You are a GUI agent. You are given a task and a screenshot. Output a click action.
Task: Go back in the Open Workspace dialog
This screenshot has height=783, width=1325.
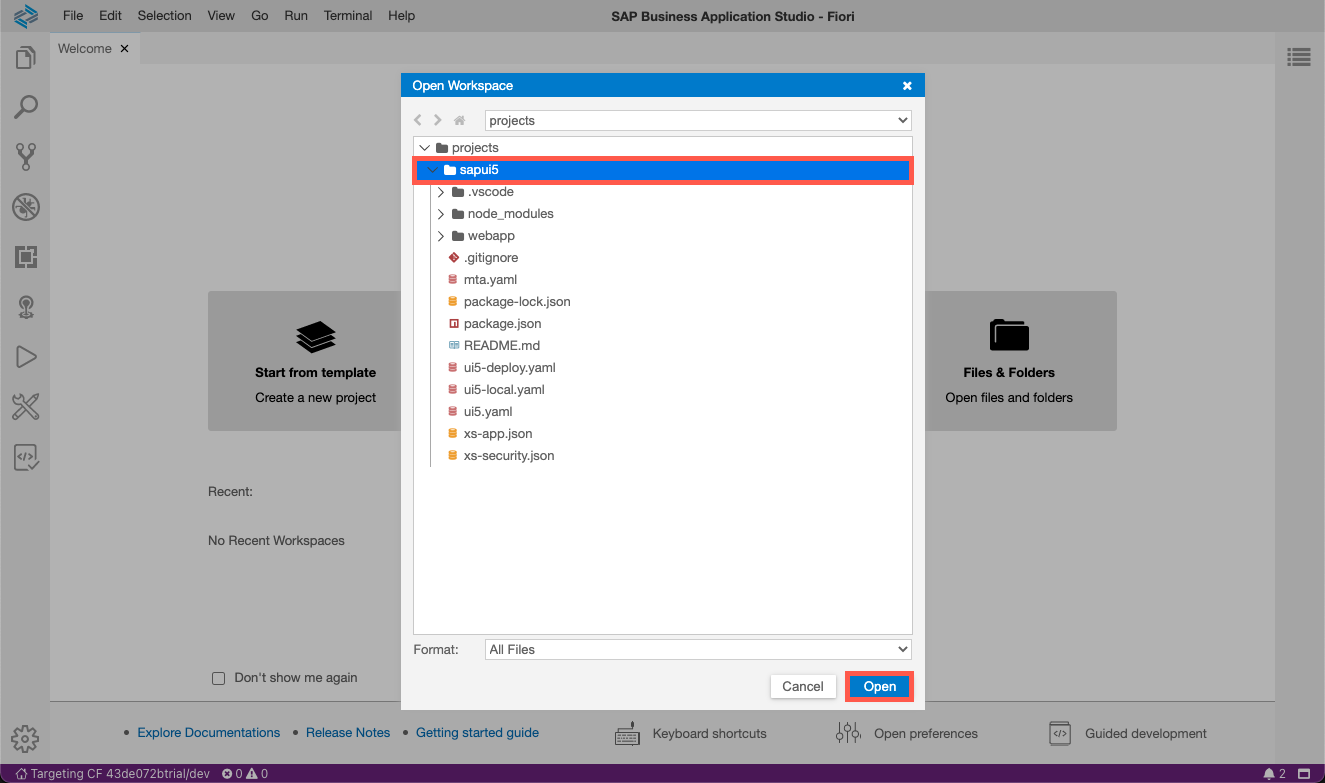tap(418, 120)
